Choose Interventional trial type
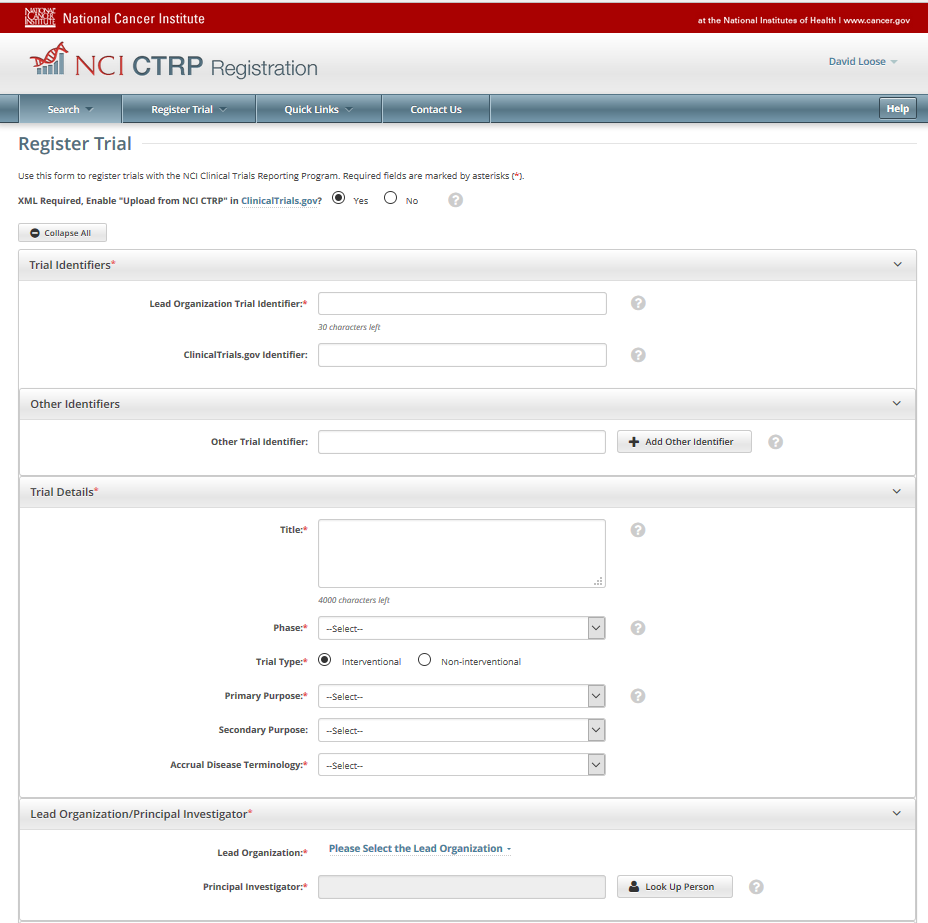 point(325,660)
